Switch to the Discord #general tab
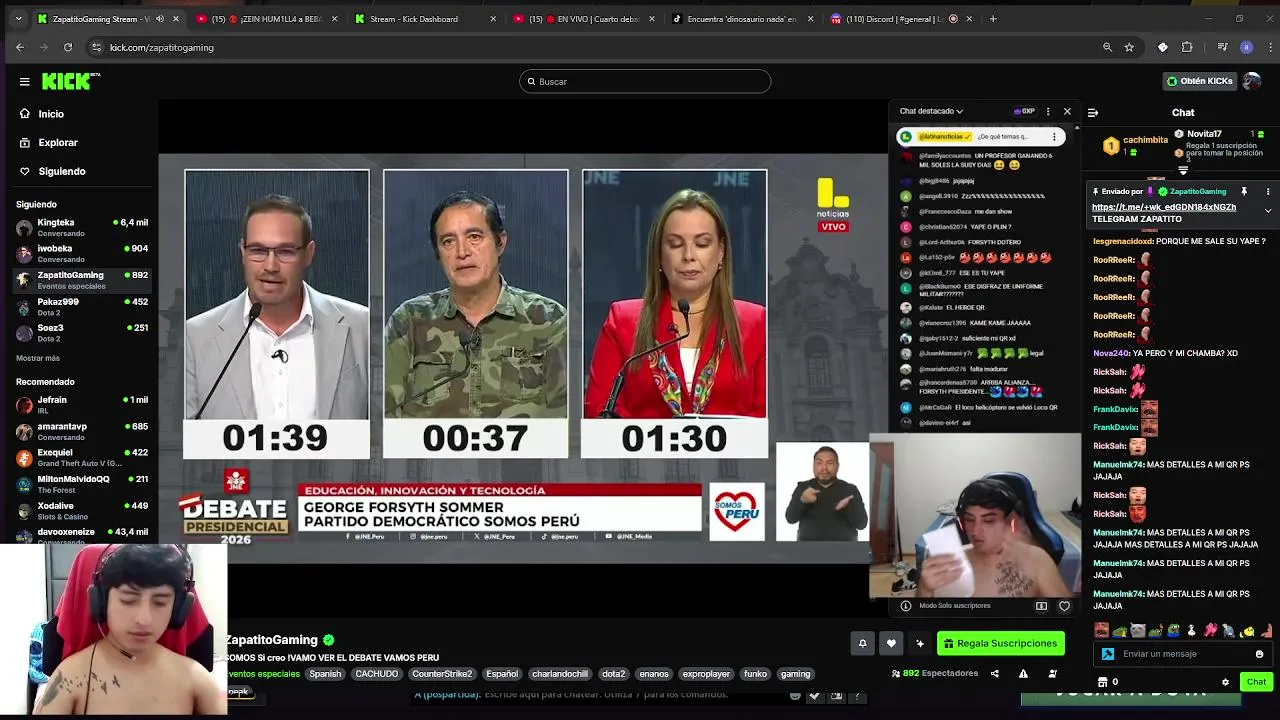This screenshot has height=720, width=1280. coord(903,19)
